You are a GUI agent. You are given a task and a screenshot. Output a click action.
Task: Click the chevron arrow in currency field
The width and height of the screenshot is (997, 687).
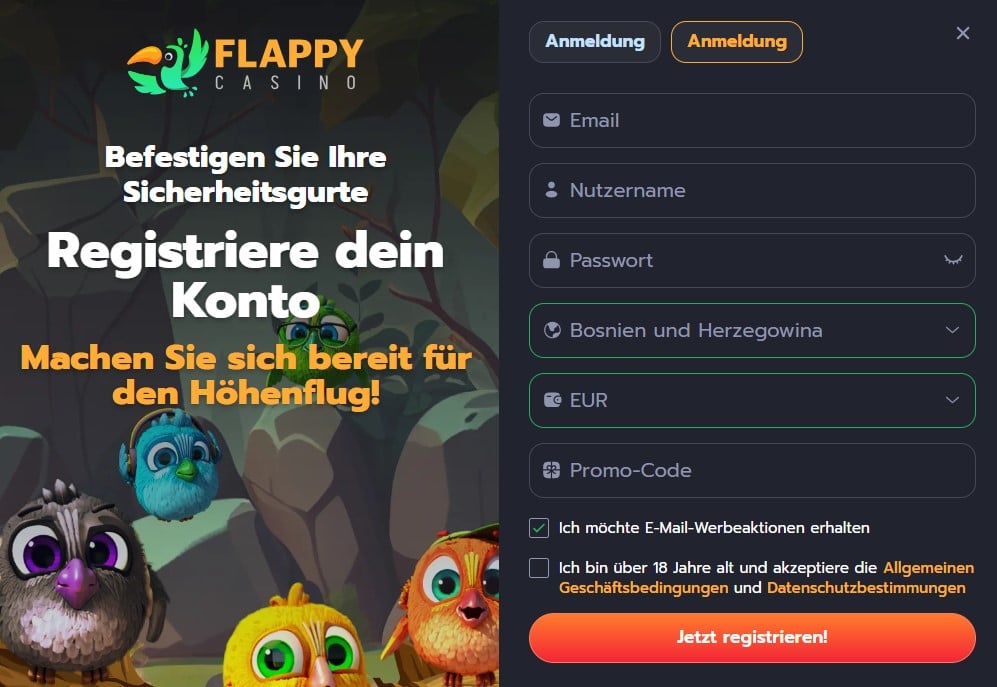pos(952,400)
